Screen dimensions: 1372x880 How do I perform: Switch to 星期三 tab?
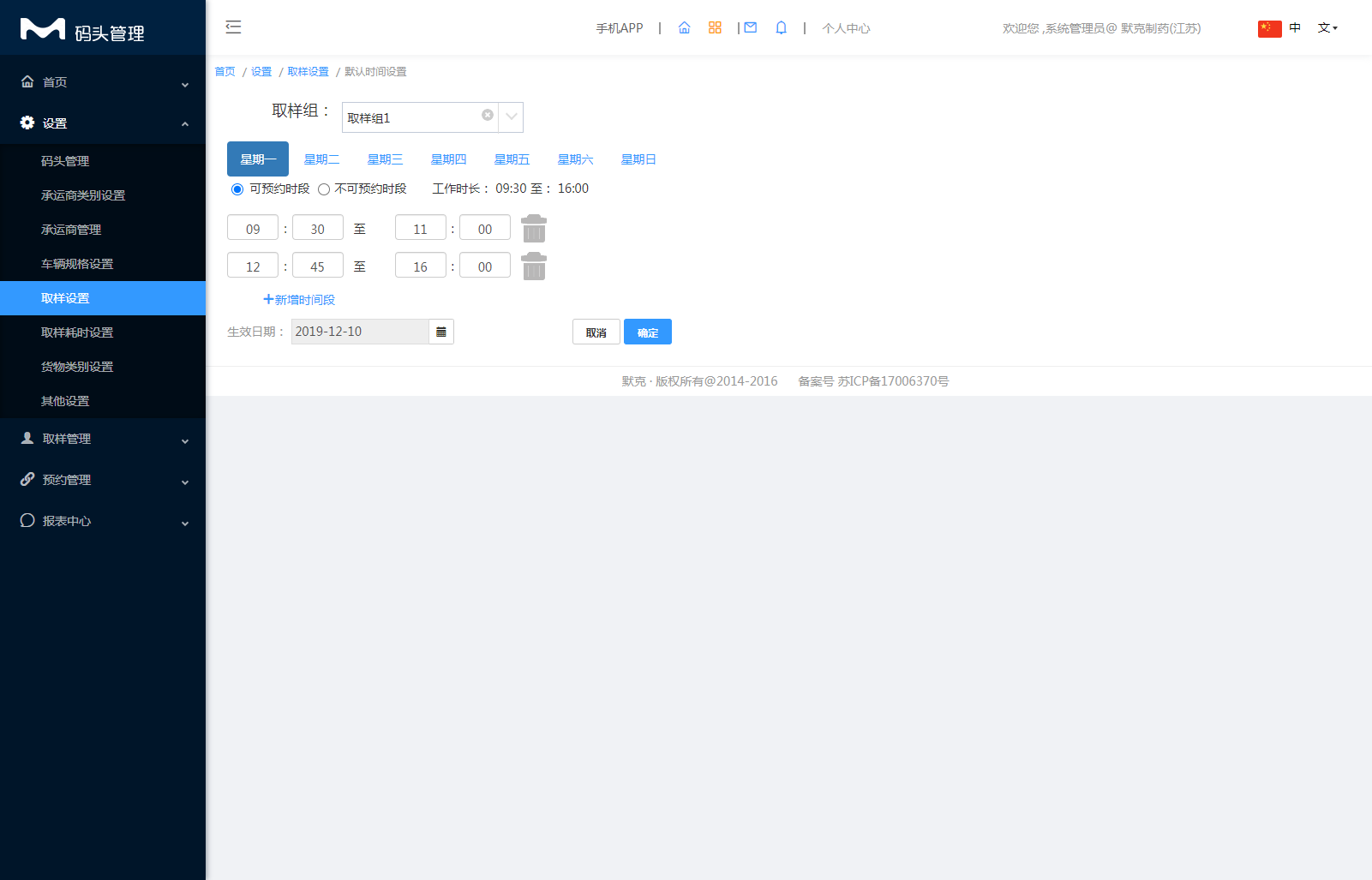point(385,159)
